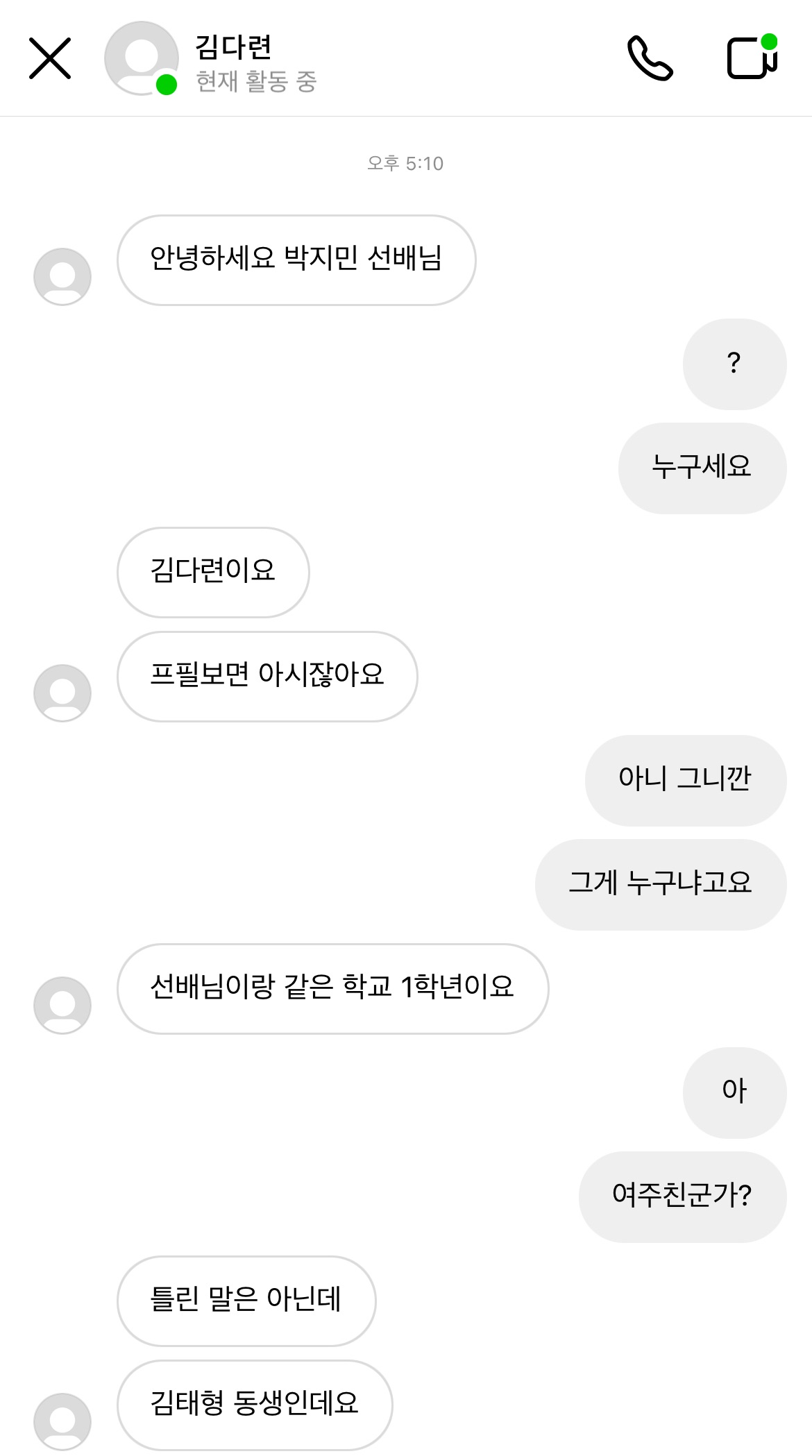Tap the sent message '누구세요'
The width and height of the screenshot is (812, 1456).
point(702,468)
